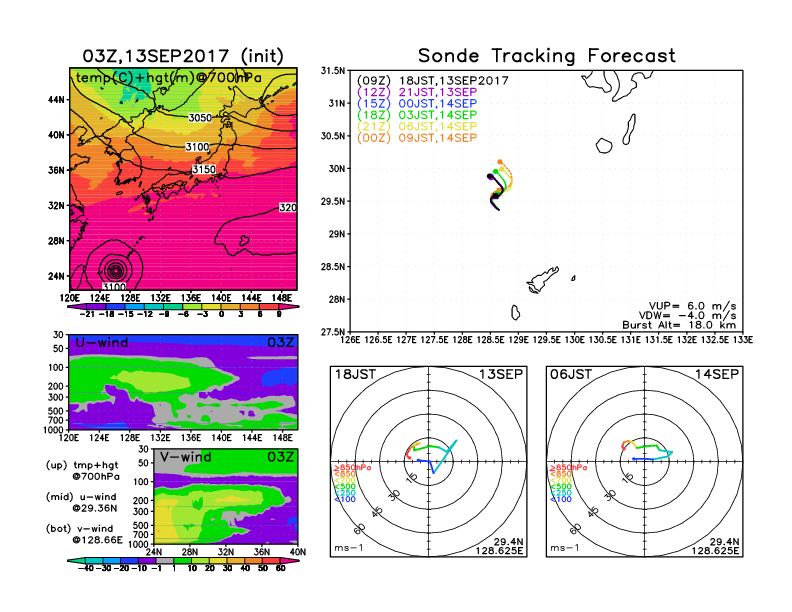792x612 pixels.
Task: Click the "03Z" label in the V-wind panel
Action: (281, 457)
